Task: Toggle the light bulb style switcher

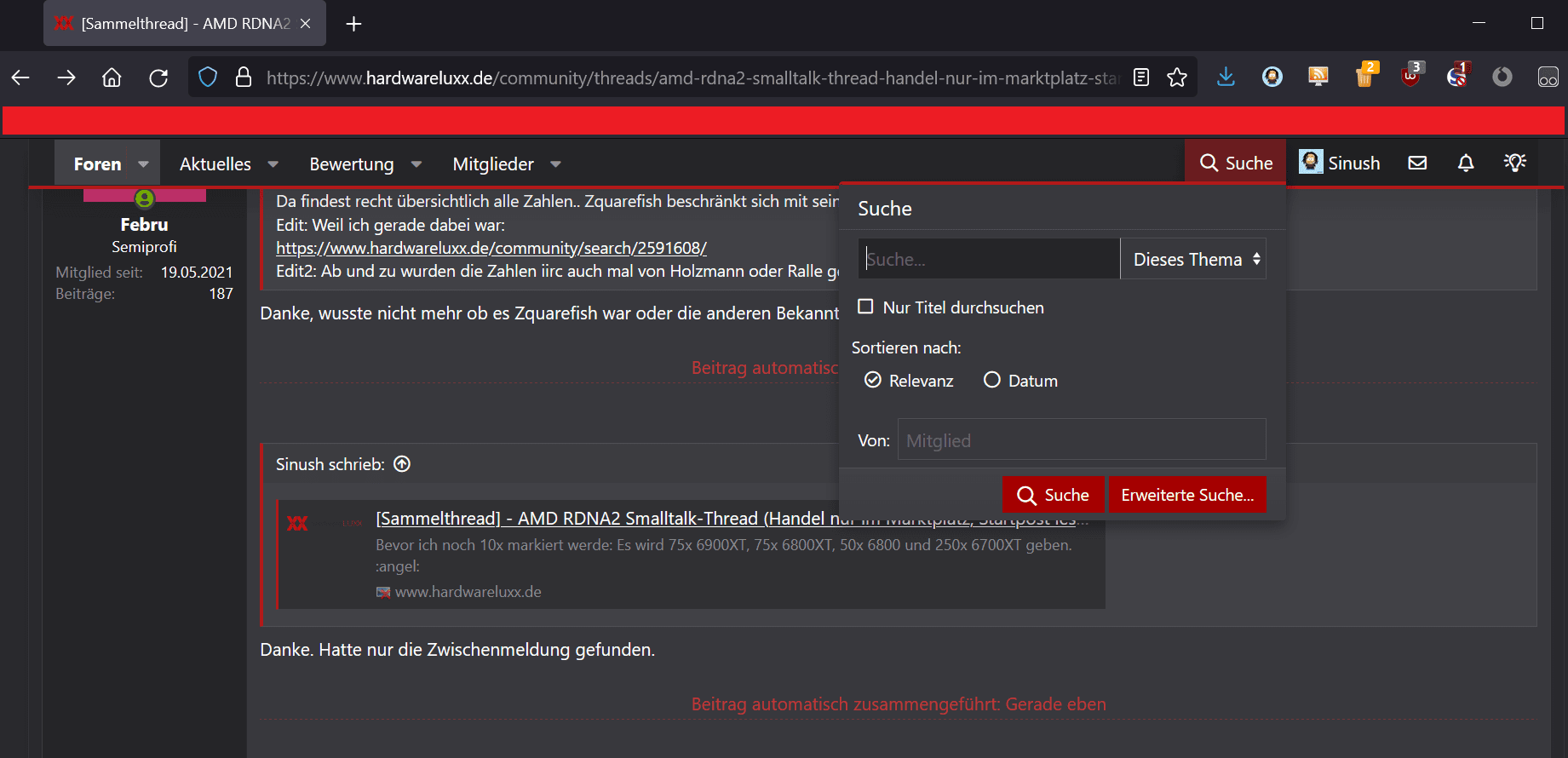Action: (1515, 163)
